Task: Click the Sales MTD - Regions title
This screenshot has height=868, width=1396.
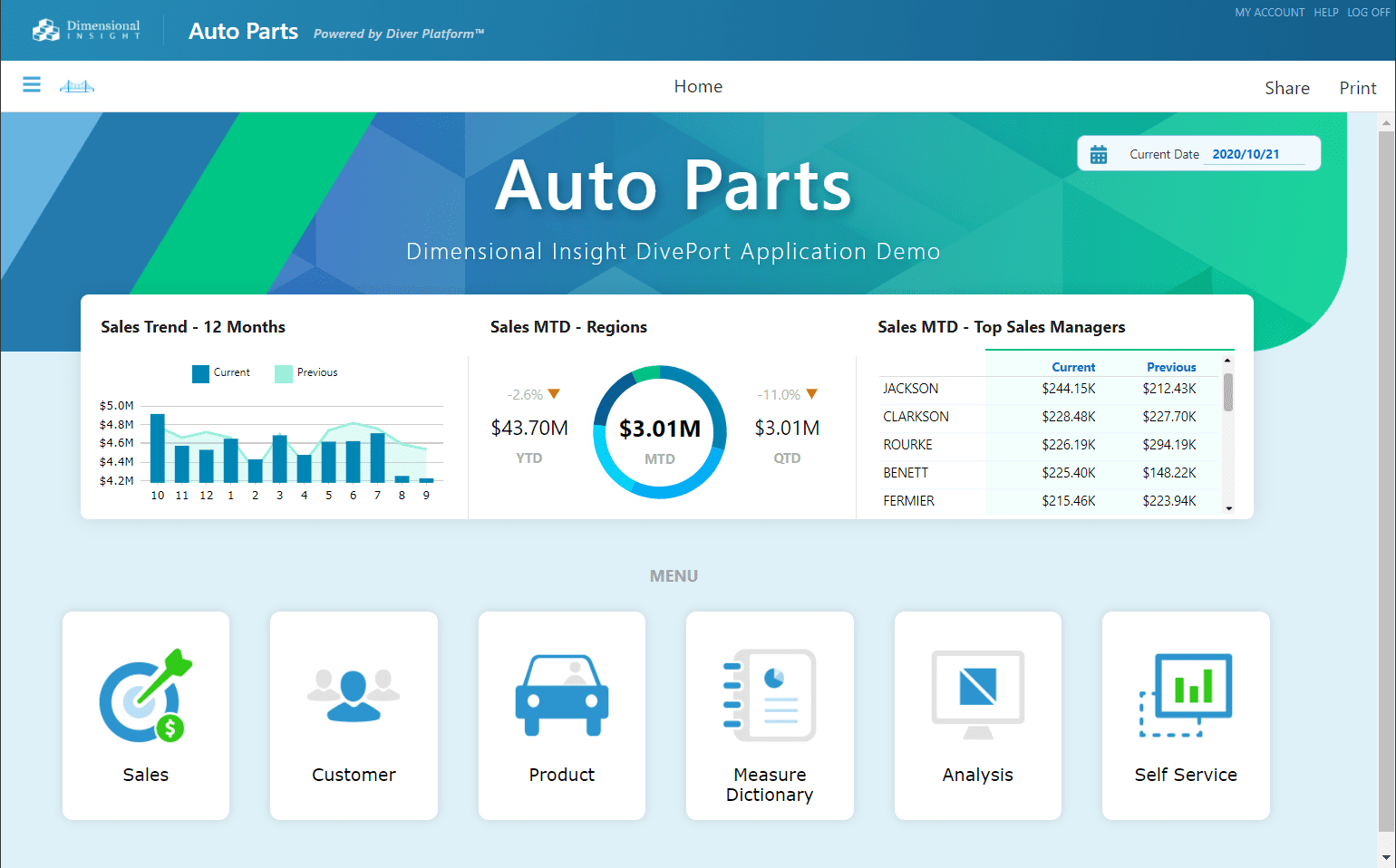Action: pos(568,327)
